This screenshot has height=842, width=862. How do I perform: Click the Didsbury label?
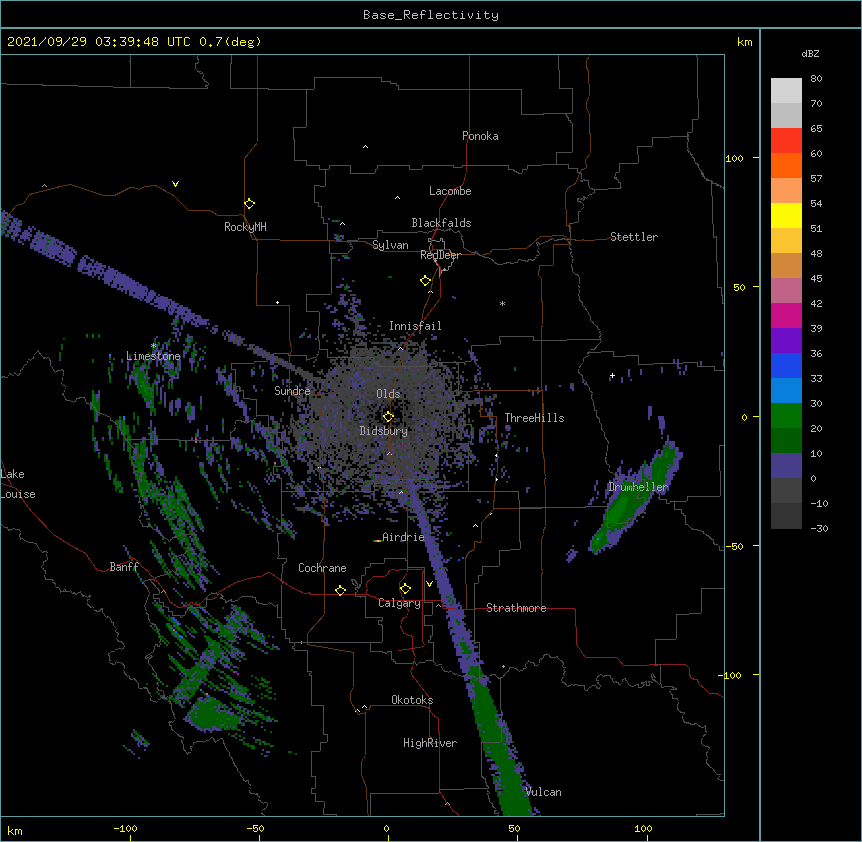(x=383, y=431)
